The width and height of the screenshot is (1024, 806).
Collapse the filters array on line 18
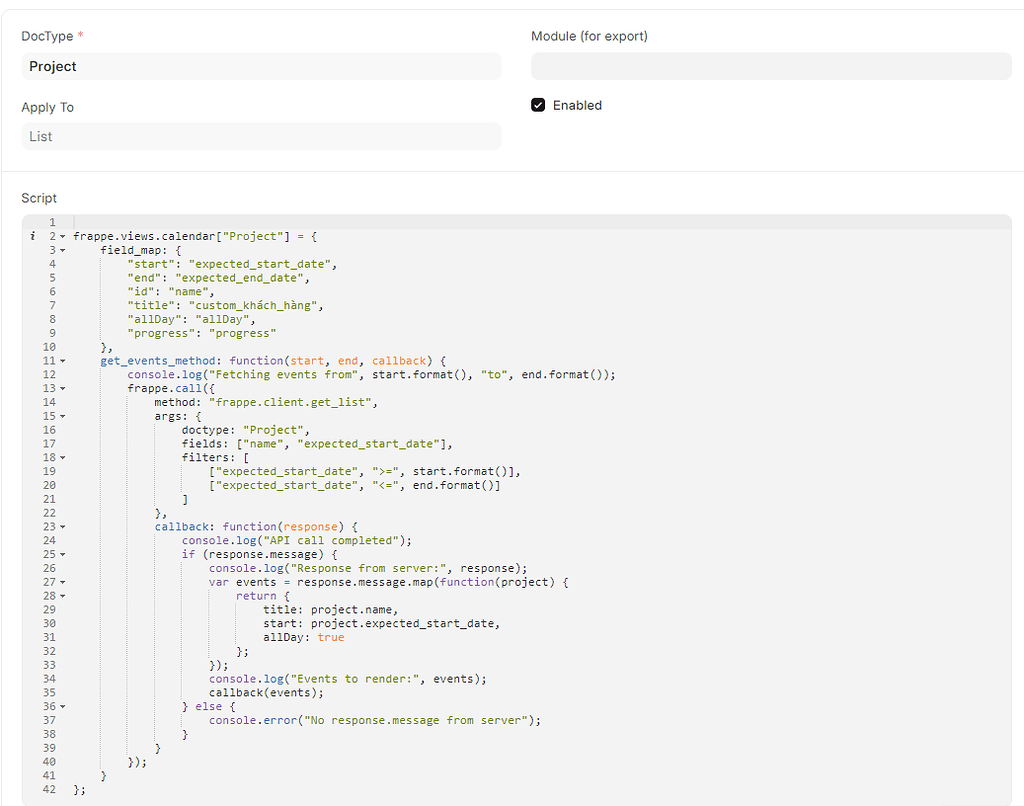point(65,457)
